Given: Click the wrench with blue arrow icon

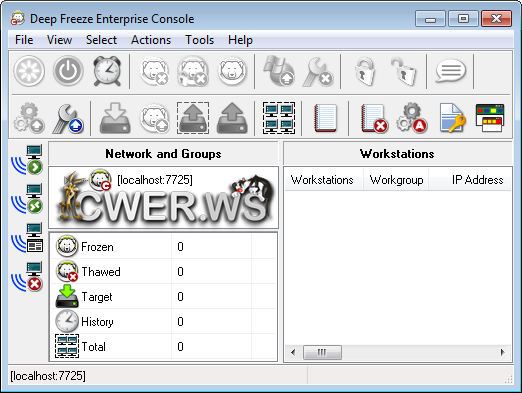Looking at the screenshot, I should tap(68, 118).
